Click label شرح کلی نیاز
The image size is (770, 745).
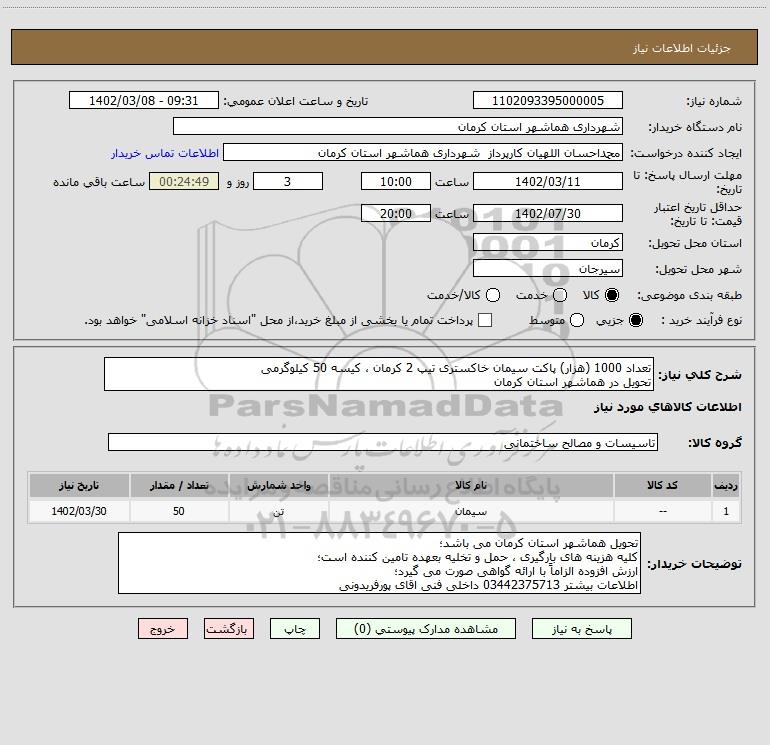coord(700,375)
